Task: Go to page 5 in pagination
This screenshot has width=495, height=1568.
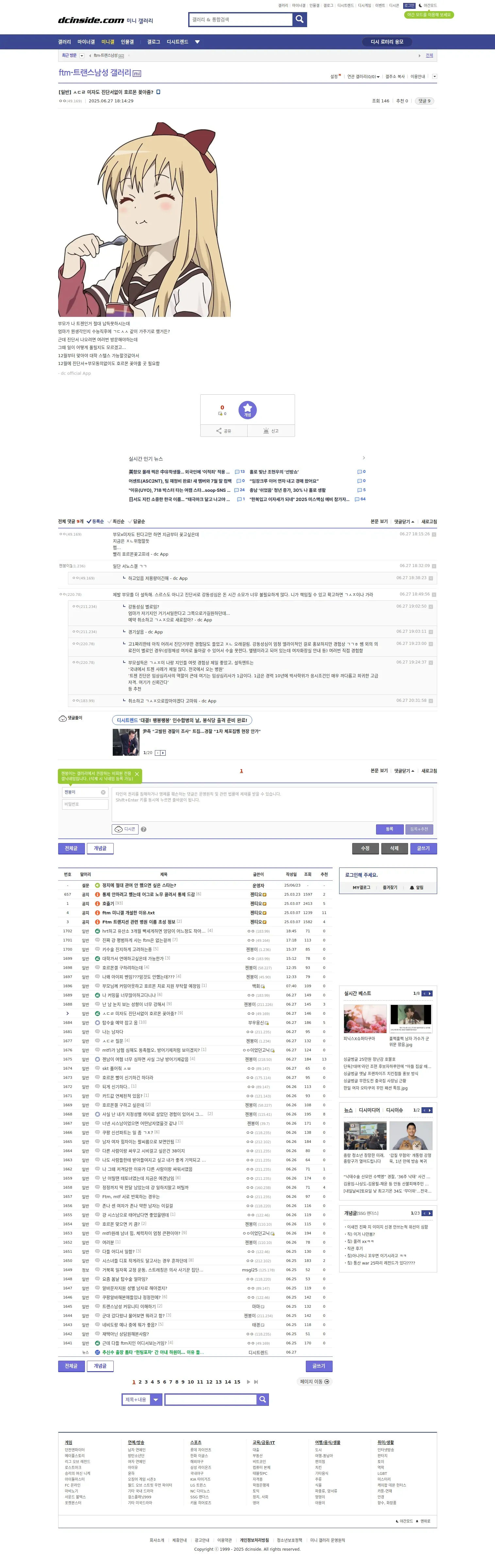Action: click(158, 1382)
